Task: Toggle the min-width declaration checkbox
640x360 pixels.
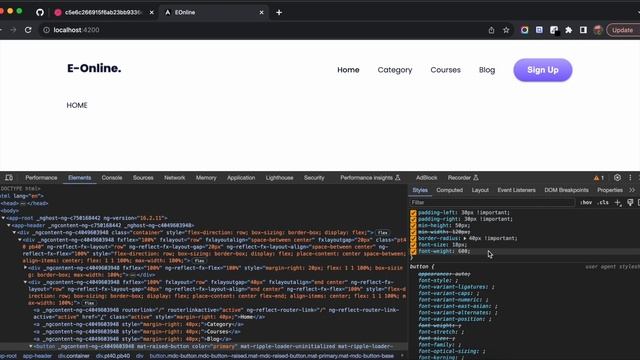Action: click(413, 232)
